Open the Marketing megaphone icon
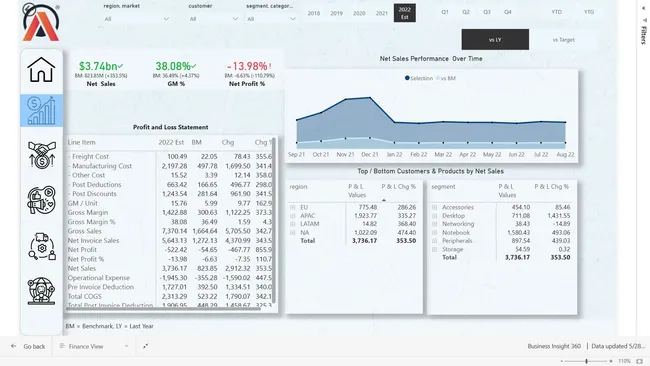 tap(41, 200)
